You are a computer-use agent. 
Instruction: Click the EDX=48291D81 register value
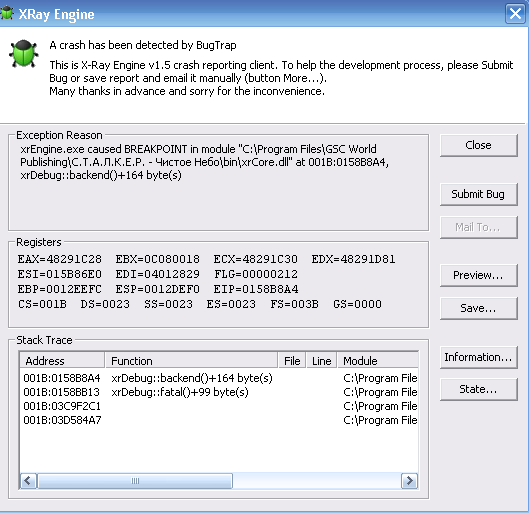pos(353,259)
